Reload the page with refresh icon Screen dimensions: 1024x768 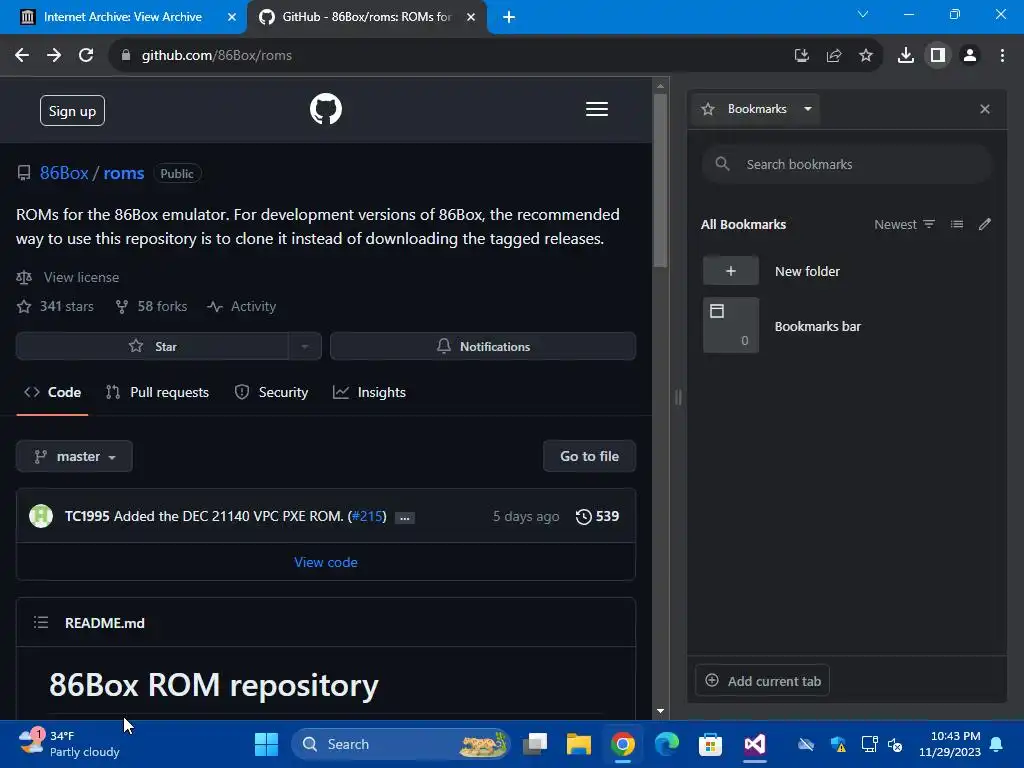point(86,56)
